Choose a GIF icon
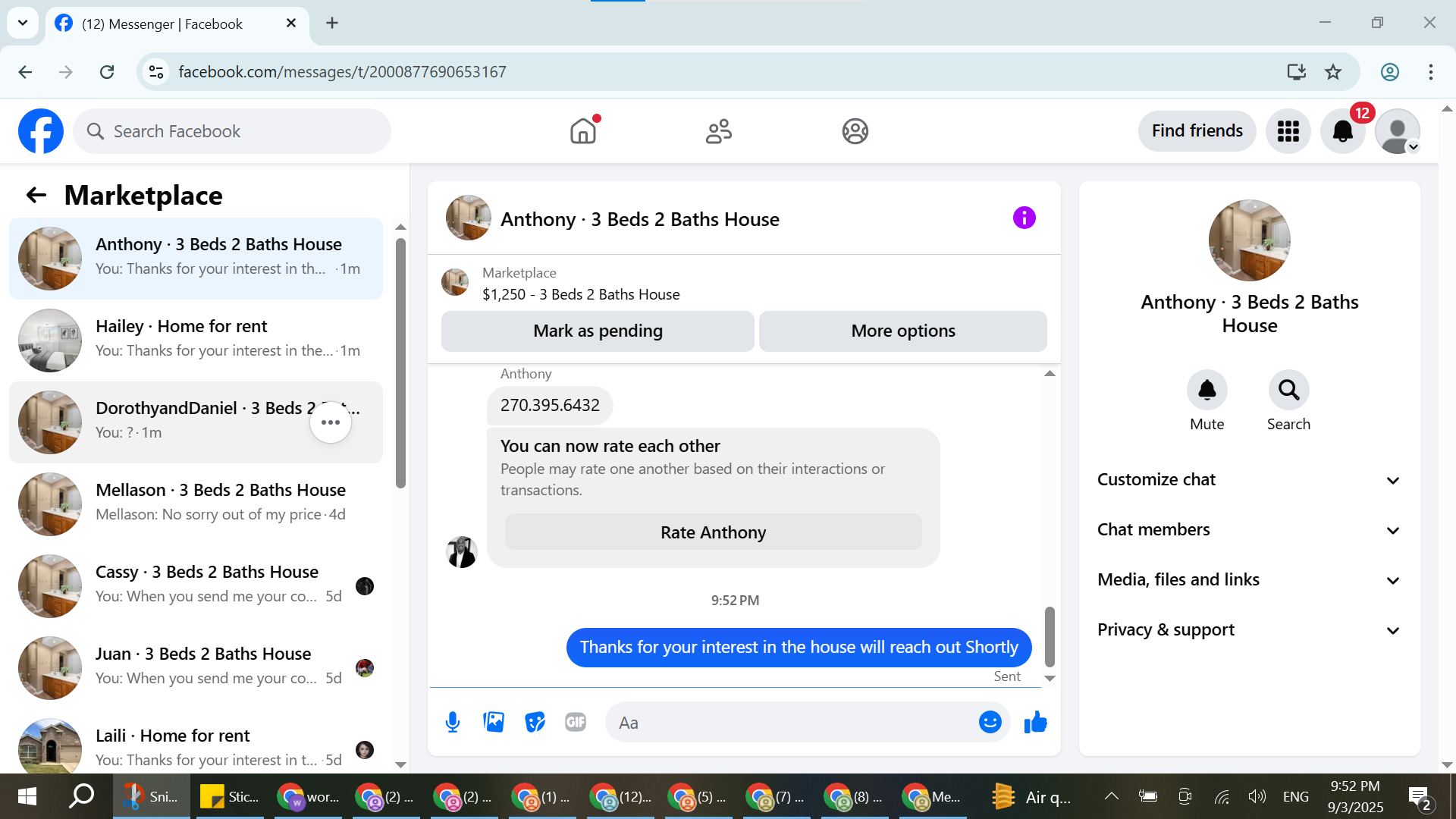The image size is (1456, 819). pos(576,723)
